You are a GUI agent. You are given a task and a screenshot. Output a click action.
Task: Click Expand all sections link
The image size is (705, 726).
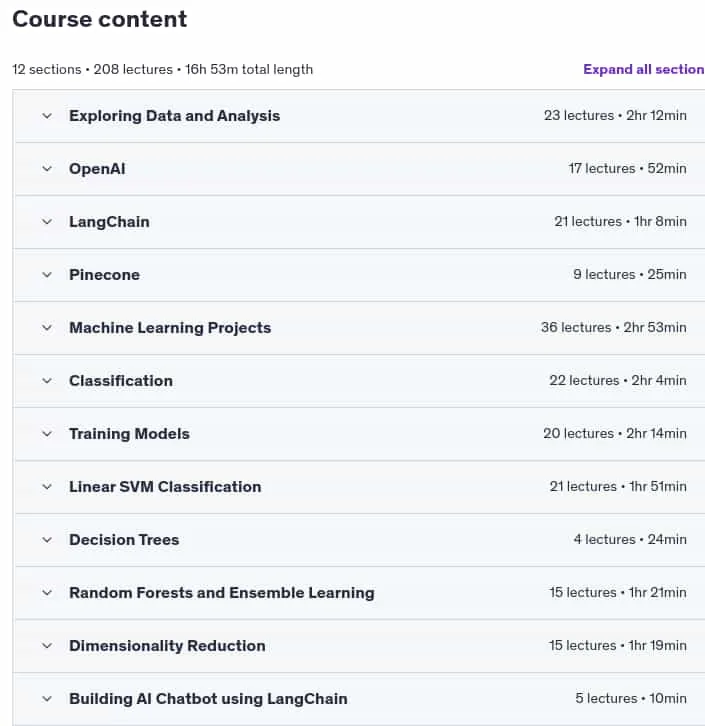[x=643, y=69]
